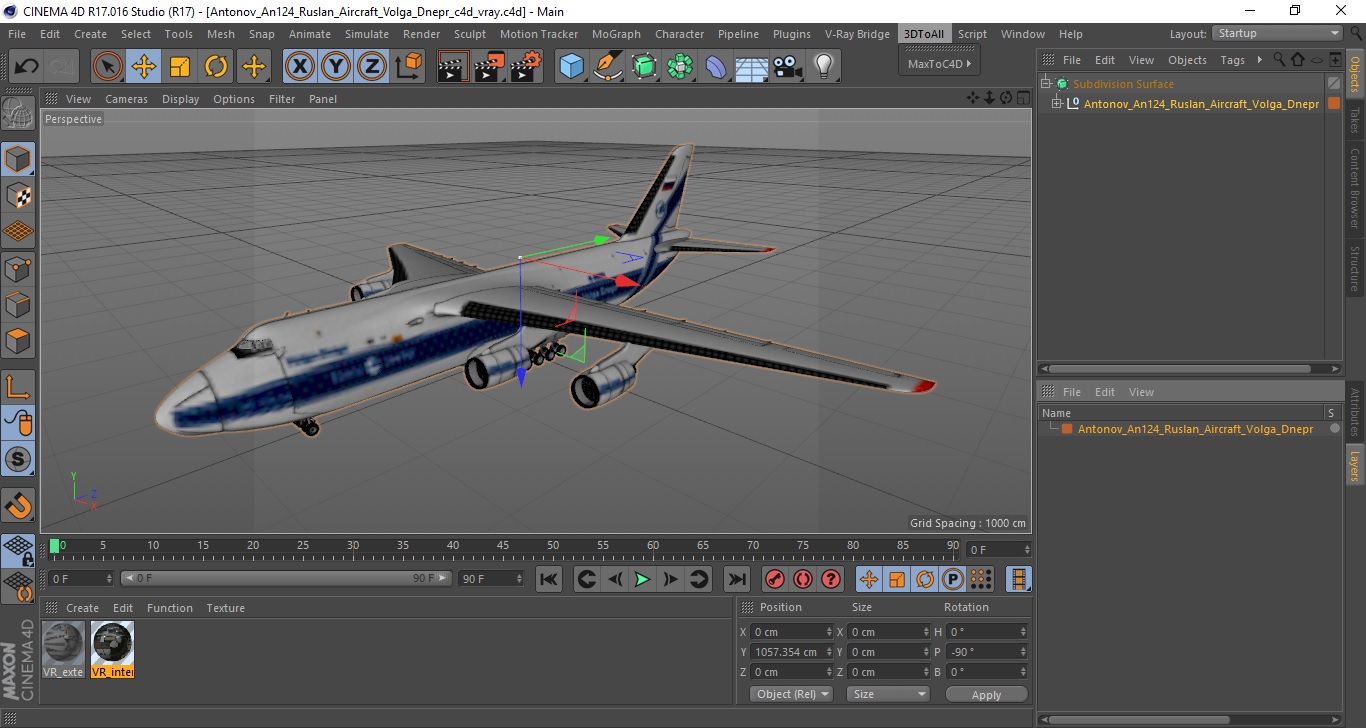The width and height of the screenshot is (1366, 728).
Task: Toggle the X axis lock
Action: coord(300,67)
